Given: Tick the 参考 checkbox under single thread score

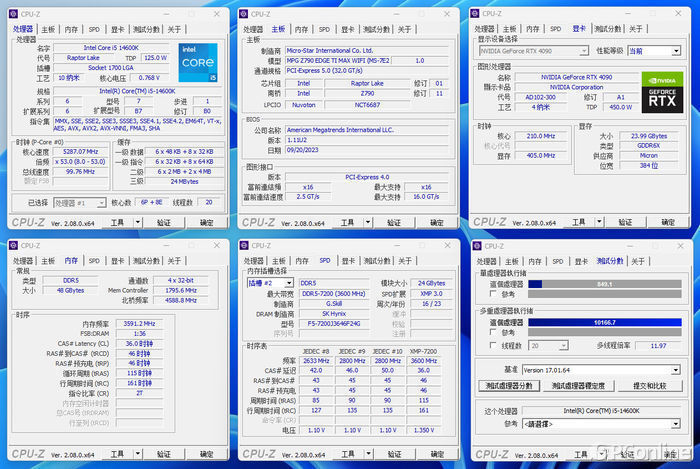Looking at the screenshot, I should pyautogui.click(x=493, y=294).
